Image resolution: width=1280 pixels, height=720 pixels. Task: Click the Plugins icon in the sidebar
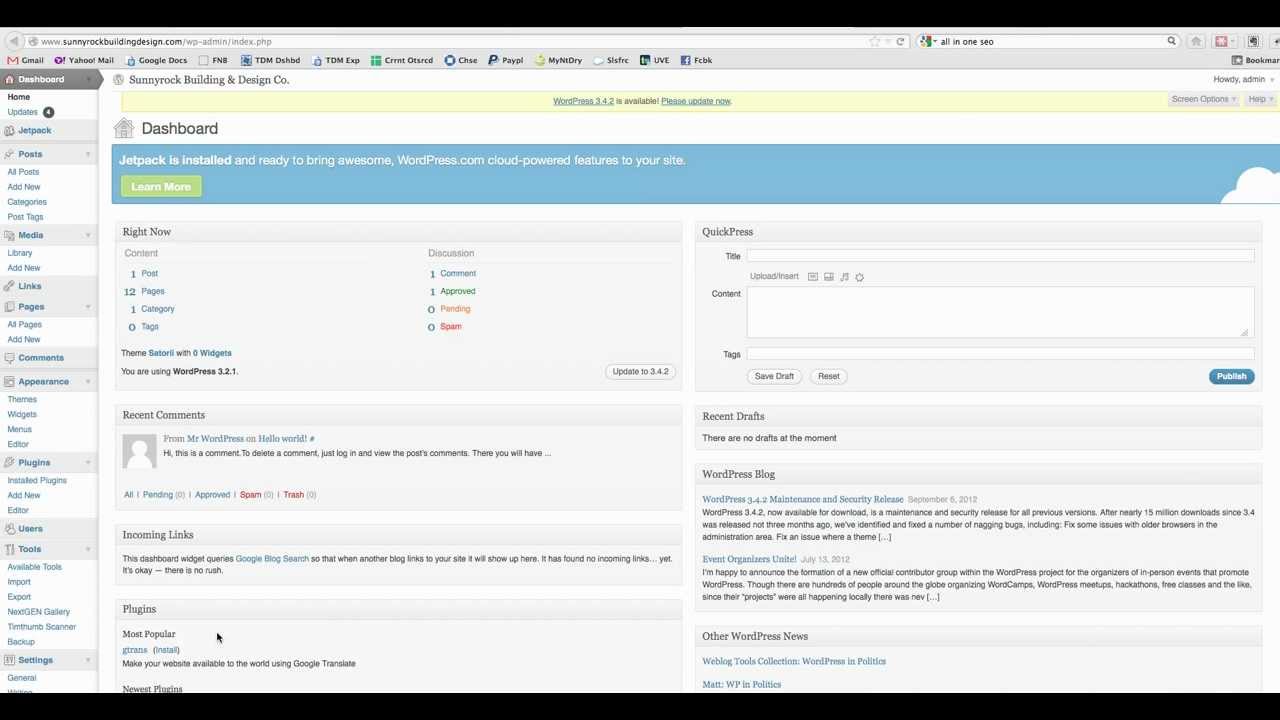(9, 463)
